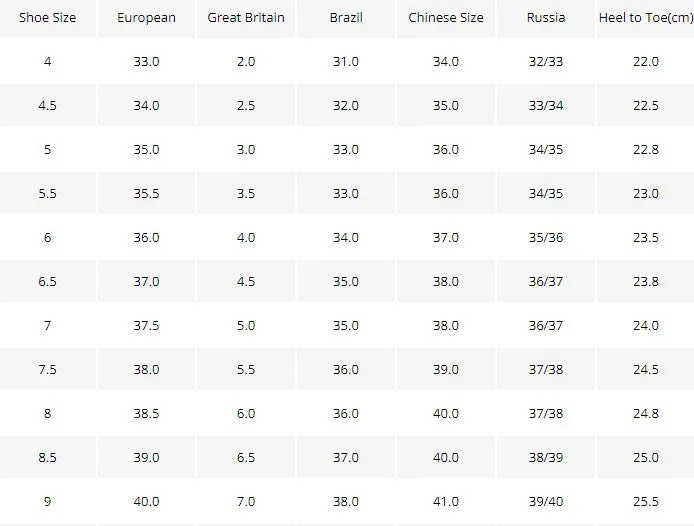This screenshot has height=526, width=694.
Task: Select Brazil value 31.0
Action: [346, 62]
